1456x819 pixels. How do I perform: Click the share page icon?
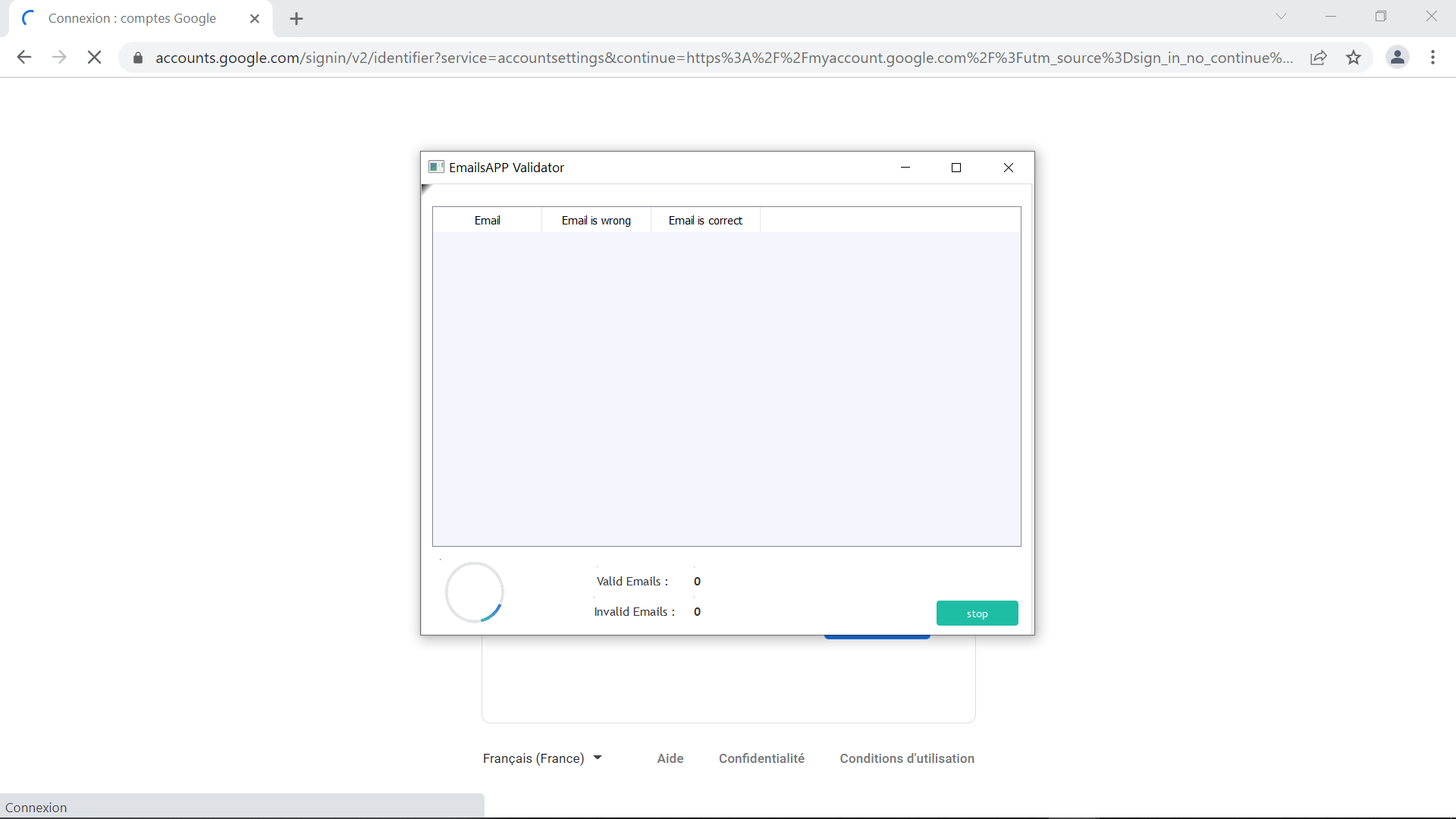(x=1319, y=58)
